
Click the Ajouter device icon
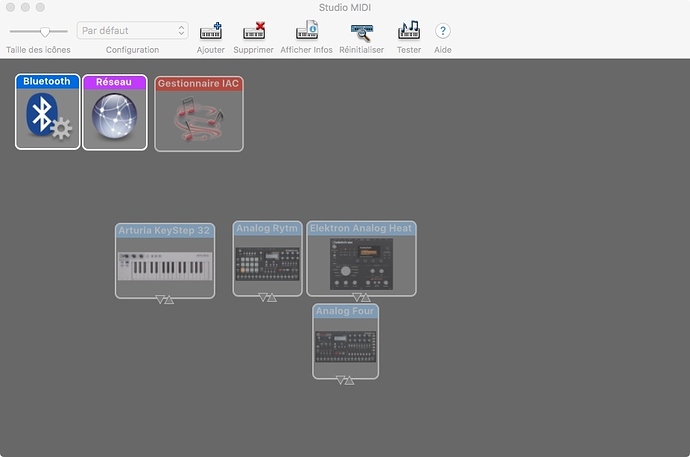(x=210, y=31)
